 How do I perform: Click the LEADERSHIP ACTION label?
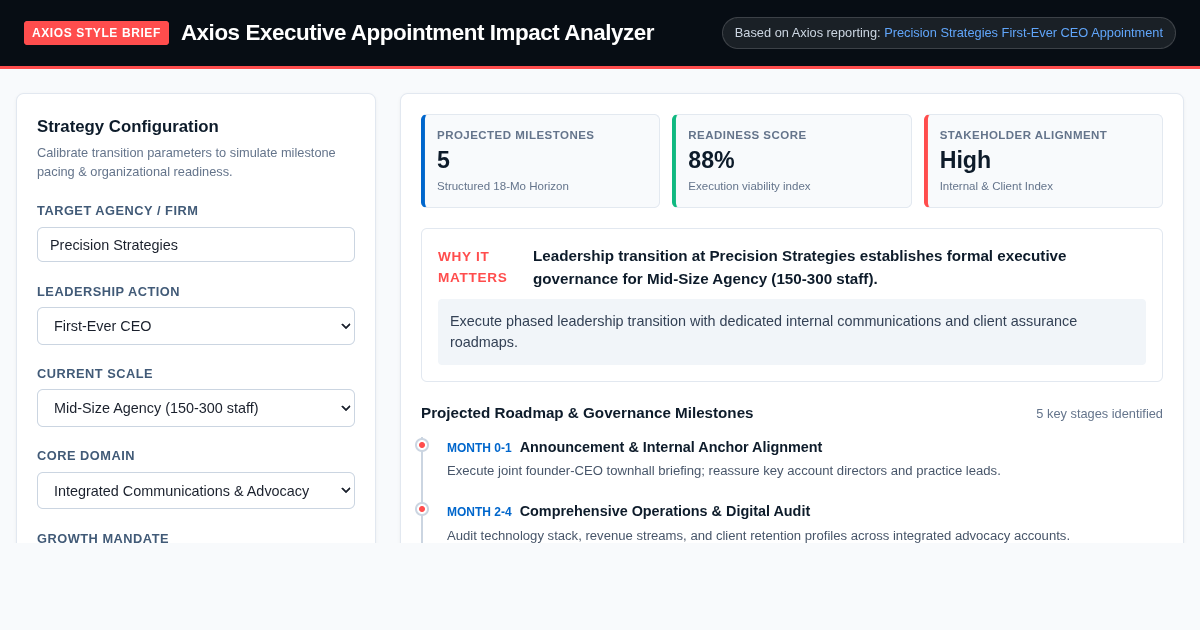[x=108, y=292]
